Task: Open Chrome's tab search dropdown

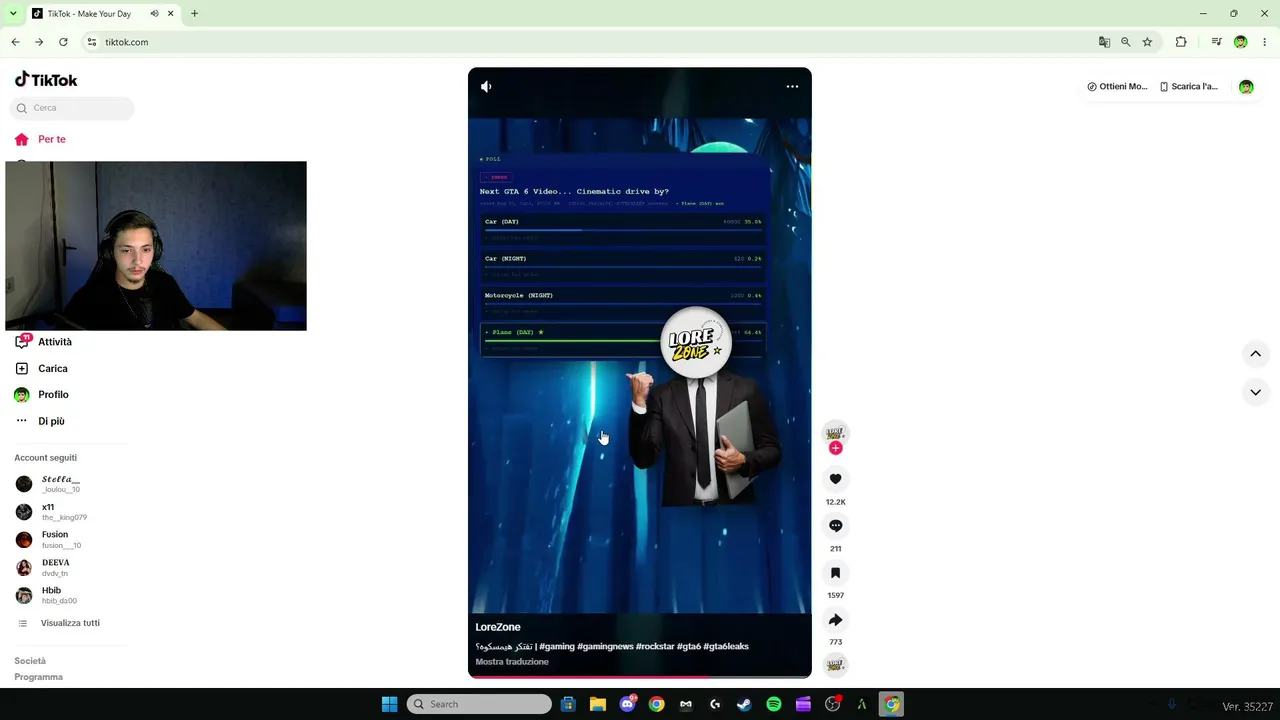Action: point(13,14)
